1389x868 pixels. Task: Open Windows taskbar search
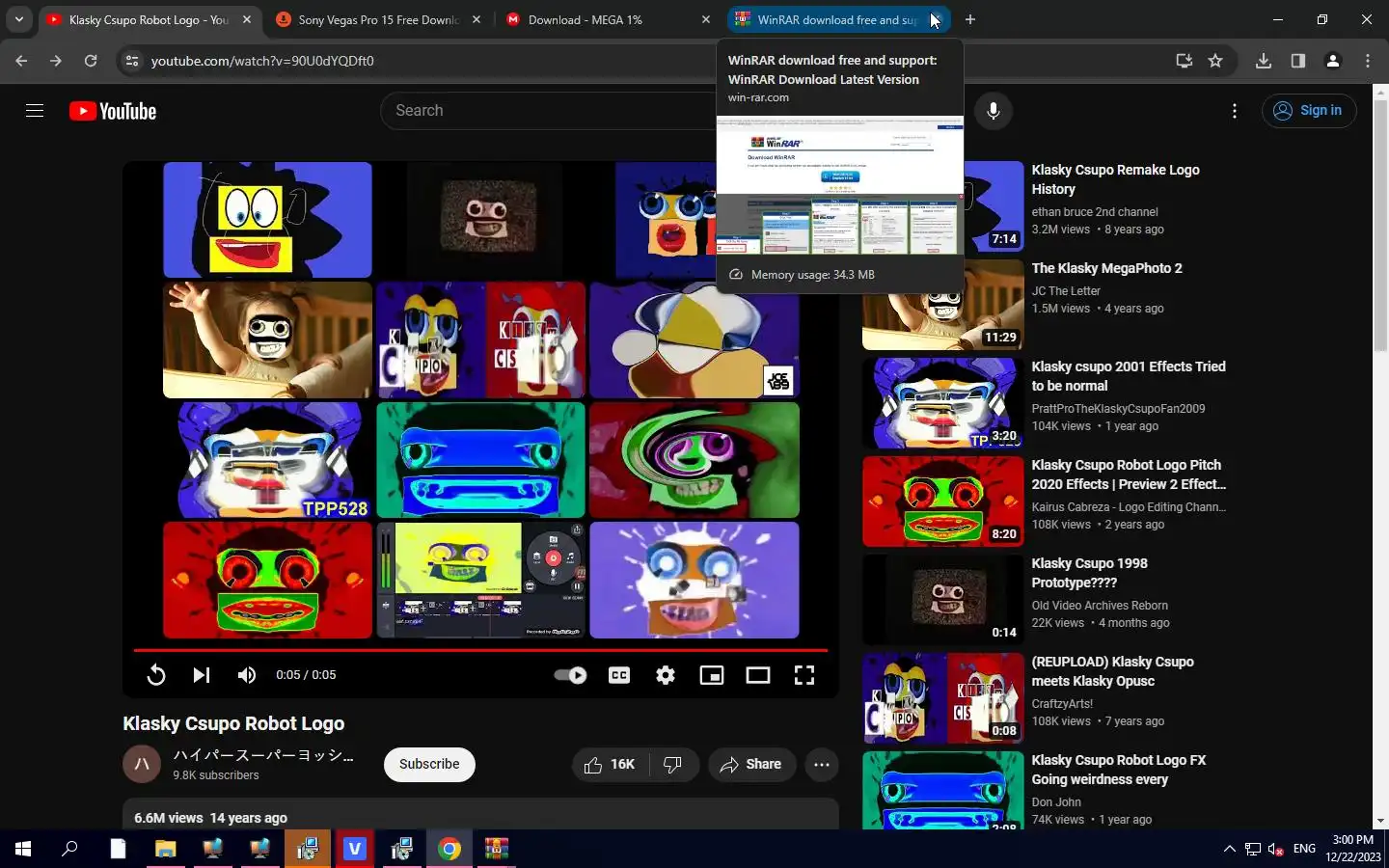[69, 849]
